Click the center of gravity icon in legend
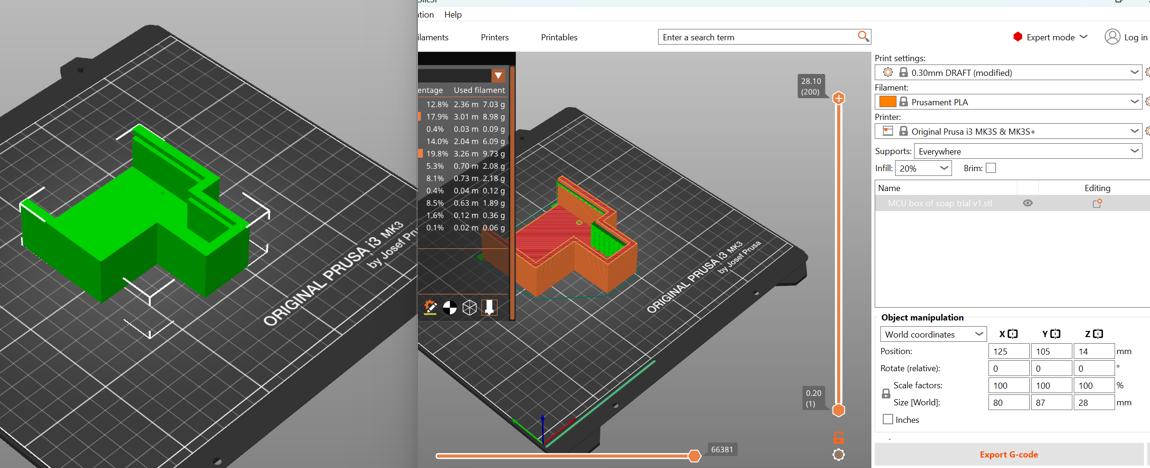The image size is (1150, 468). 450,307
